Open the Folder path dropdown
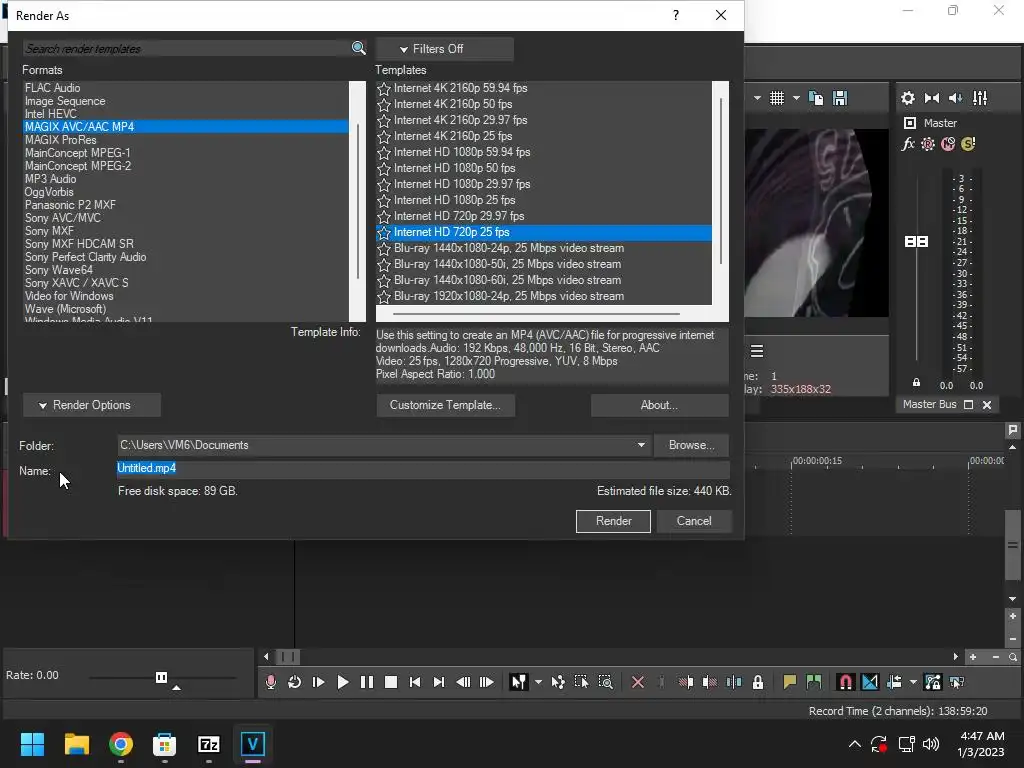This screenshot has width=1024, height=768. 641,445
